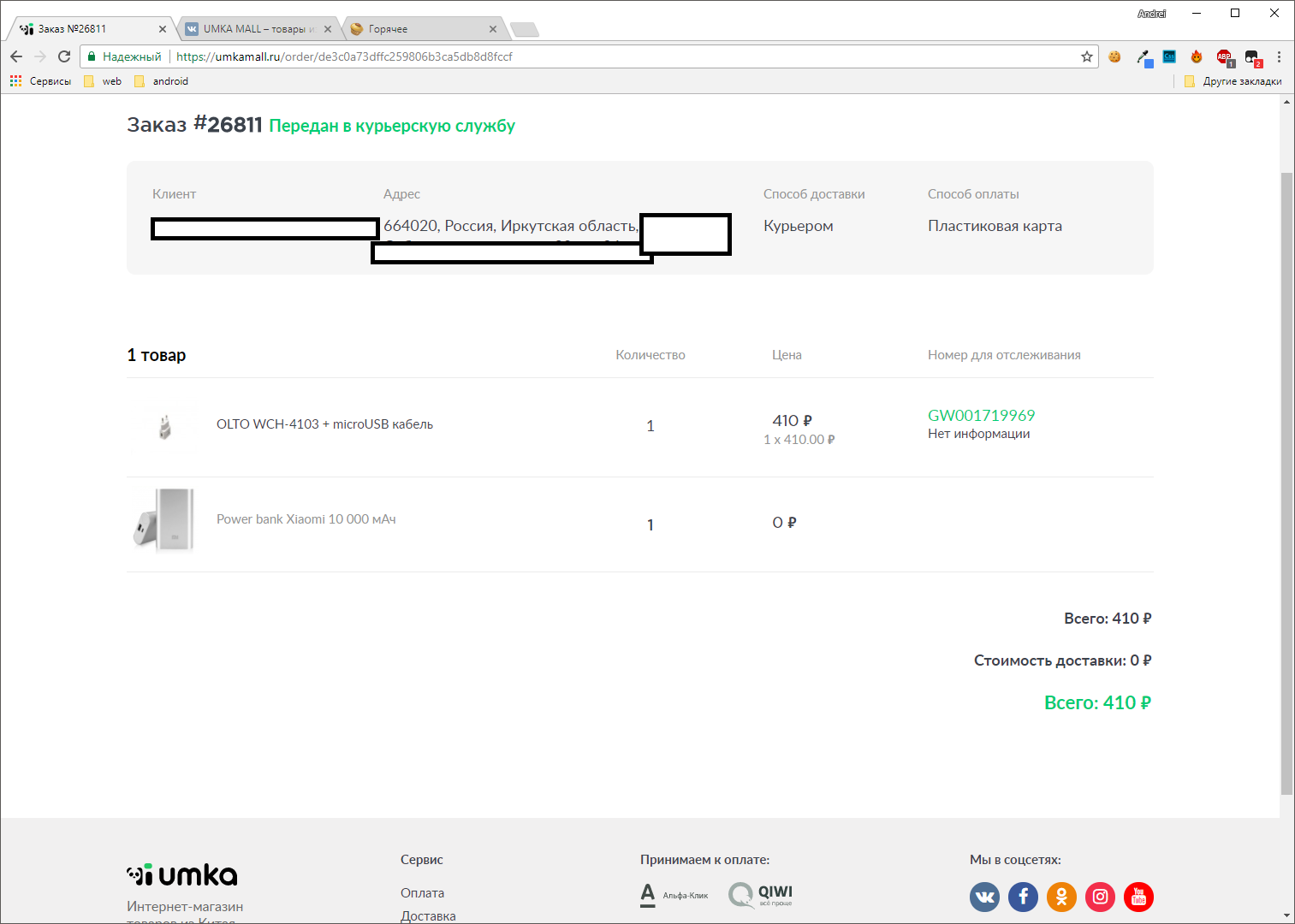Image resolution: width=1295 pixels, height=924 pixels.
Task: Click the CSS extension icon
Action: [1169, 56]
